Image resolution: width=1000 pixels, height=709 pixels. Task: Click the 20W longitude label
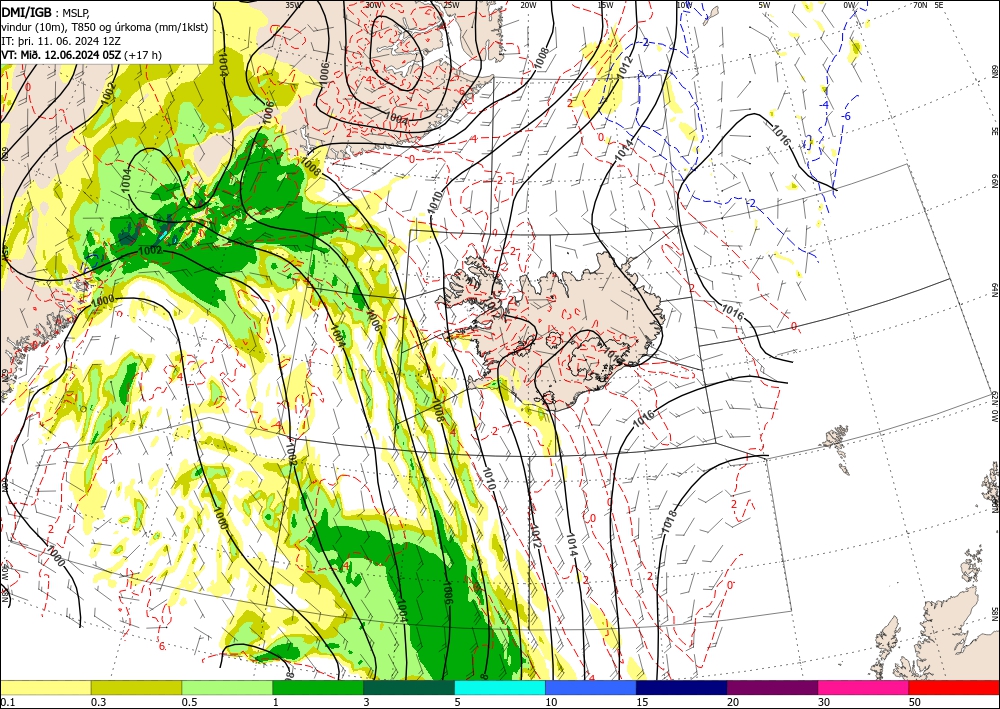528,5
